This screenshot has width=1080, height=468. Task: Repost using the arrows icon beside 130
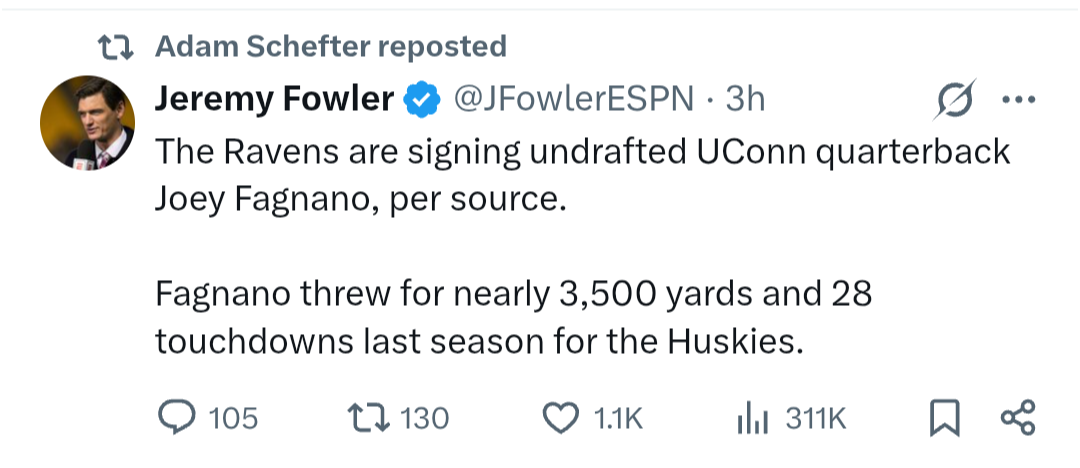tap(368, 418)
